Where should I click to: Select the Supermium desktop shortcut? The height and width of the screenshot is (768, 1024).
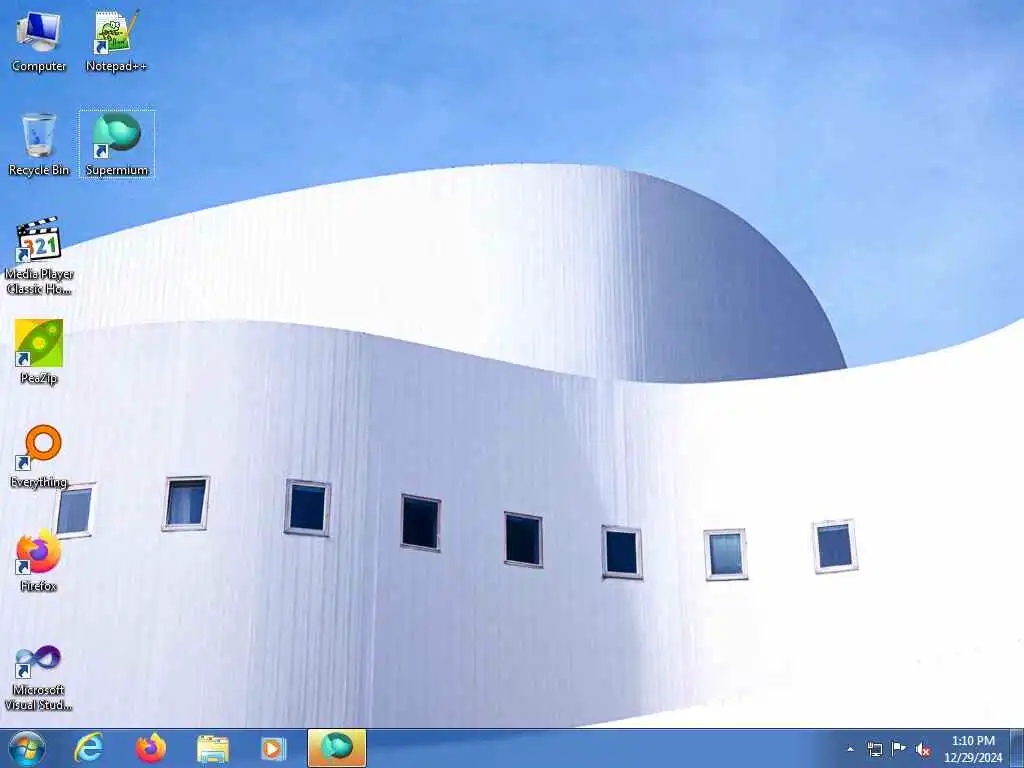click(x=117, y=144)
